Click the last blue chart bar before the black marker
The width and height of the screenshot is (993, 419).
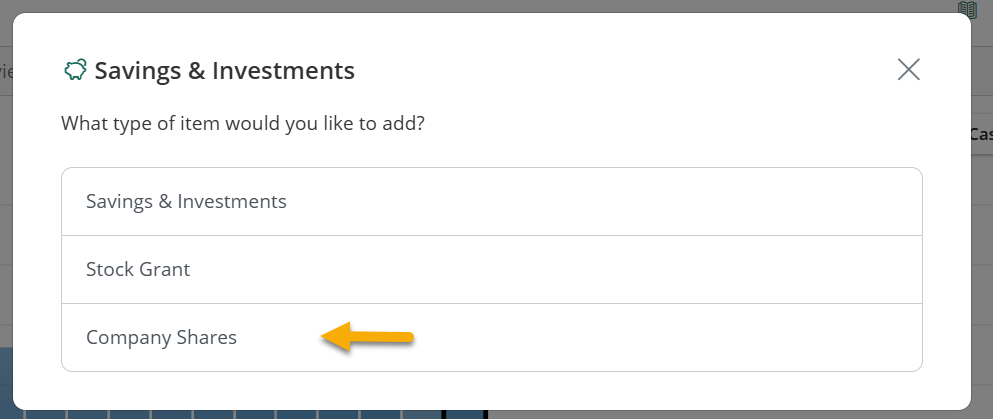click(421, 413)
